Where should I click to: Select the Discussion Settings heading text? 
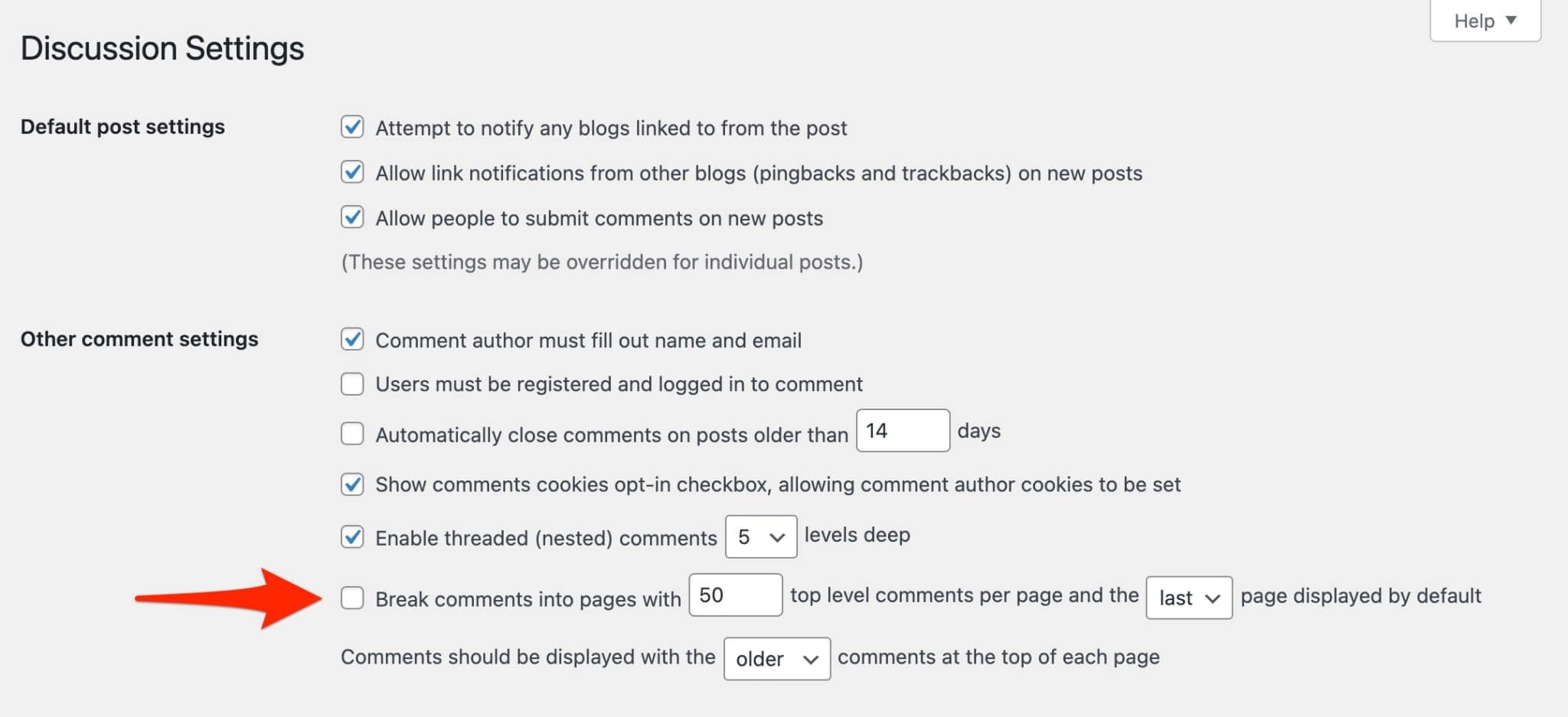(162, 47)
